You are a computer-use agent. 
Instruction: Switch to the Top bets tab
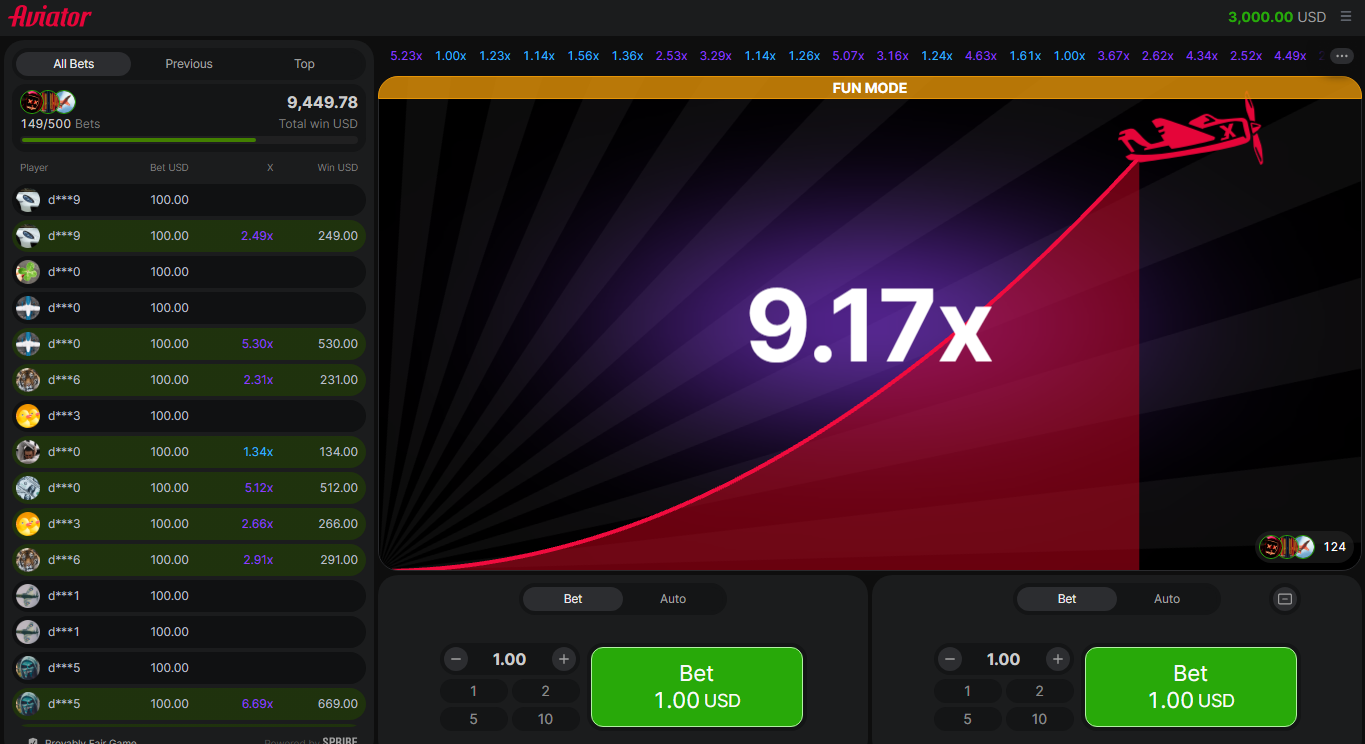[x=304, y=64]
